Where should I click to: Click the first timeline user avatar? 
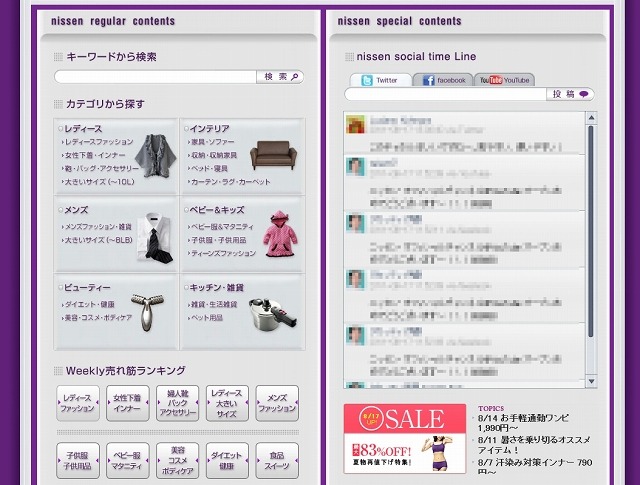point(356,124)
